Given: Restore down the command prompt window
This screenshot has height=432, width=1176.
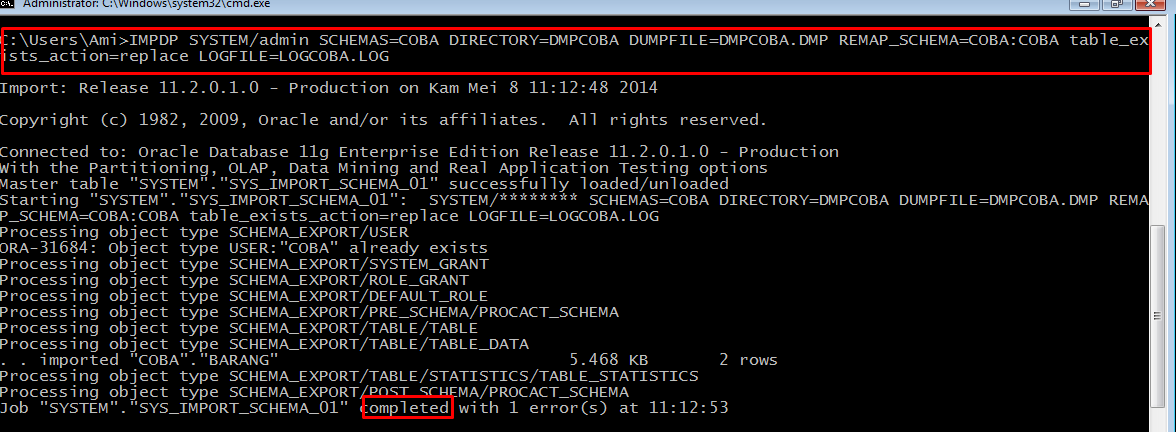Looking at the screenshot, I should point(1117,4).
